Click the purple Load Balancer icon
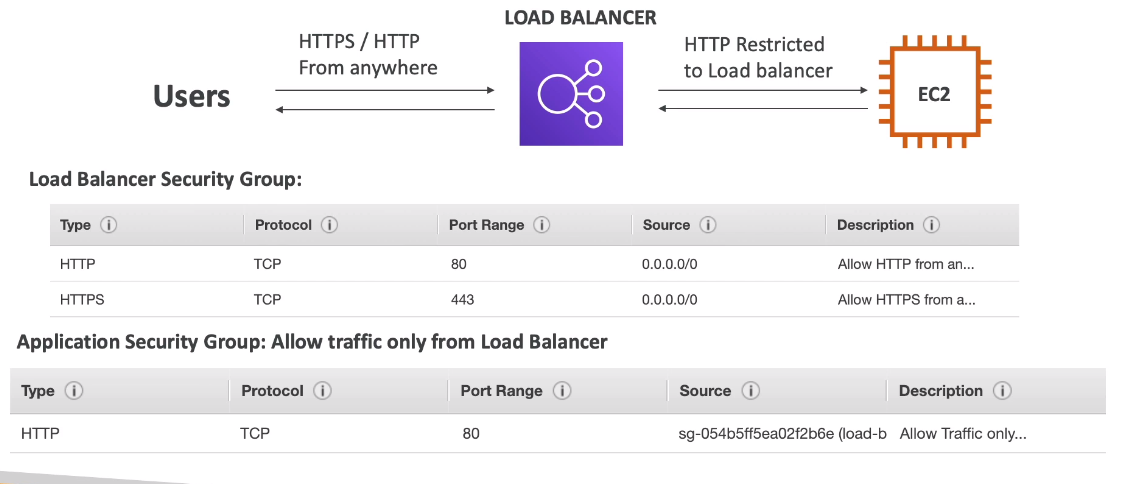Screen dimensions: 1123x484 [x=571, y=94]
